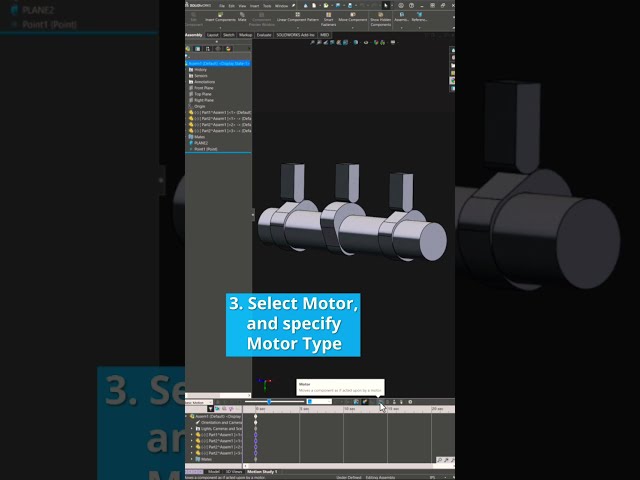Click the Home icon in top toolbar

pos(306,5)
